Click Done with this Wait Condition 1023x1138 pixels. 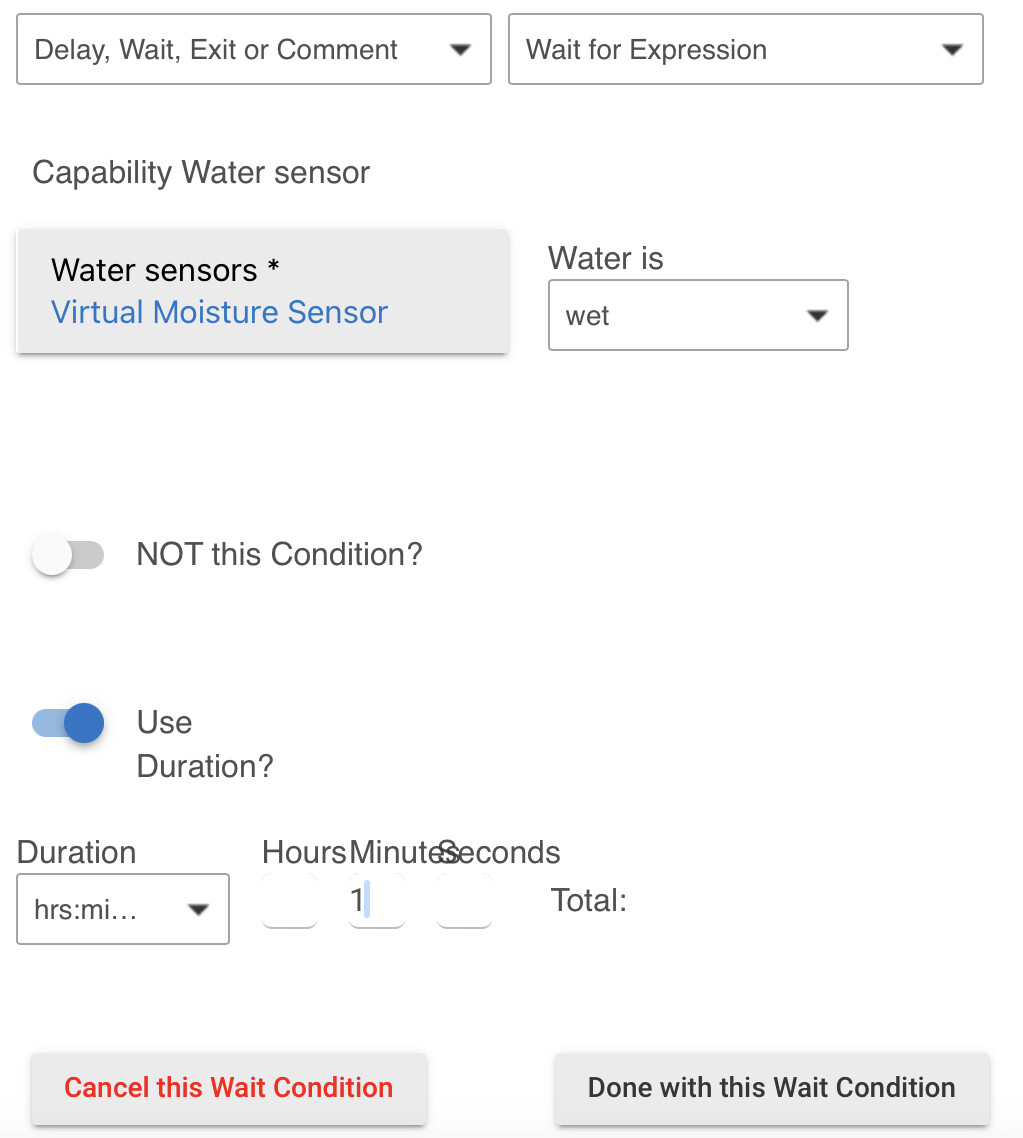pos(772,1088)
